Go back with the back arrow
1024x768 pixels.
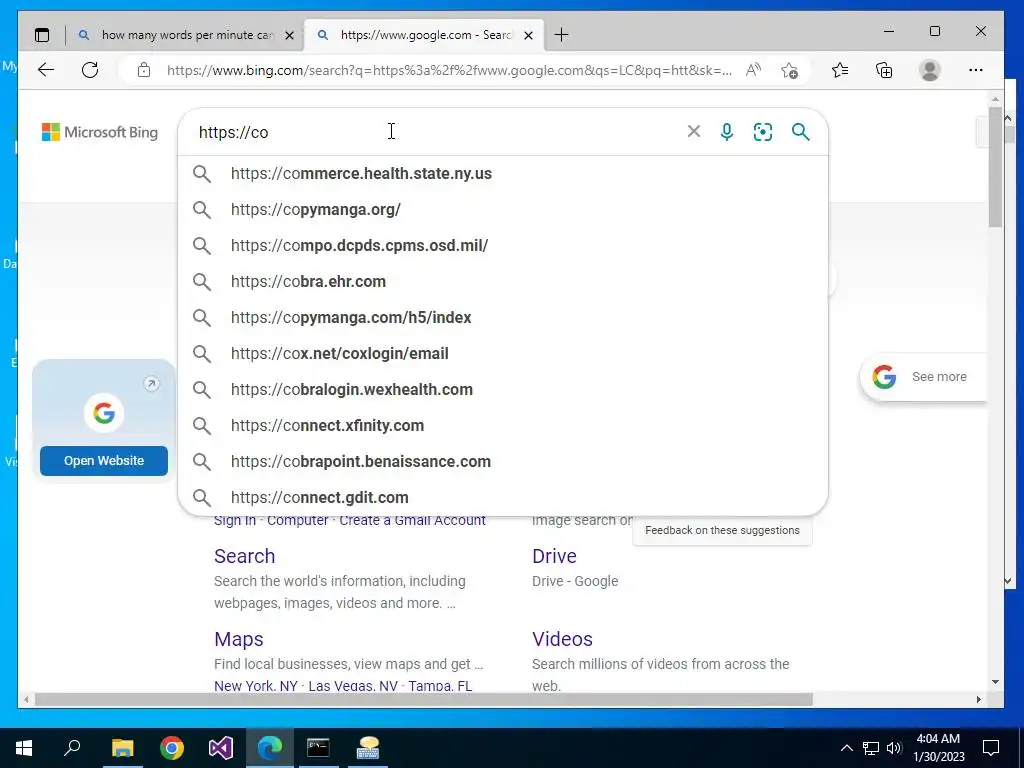click(46, 70)
